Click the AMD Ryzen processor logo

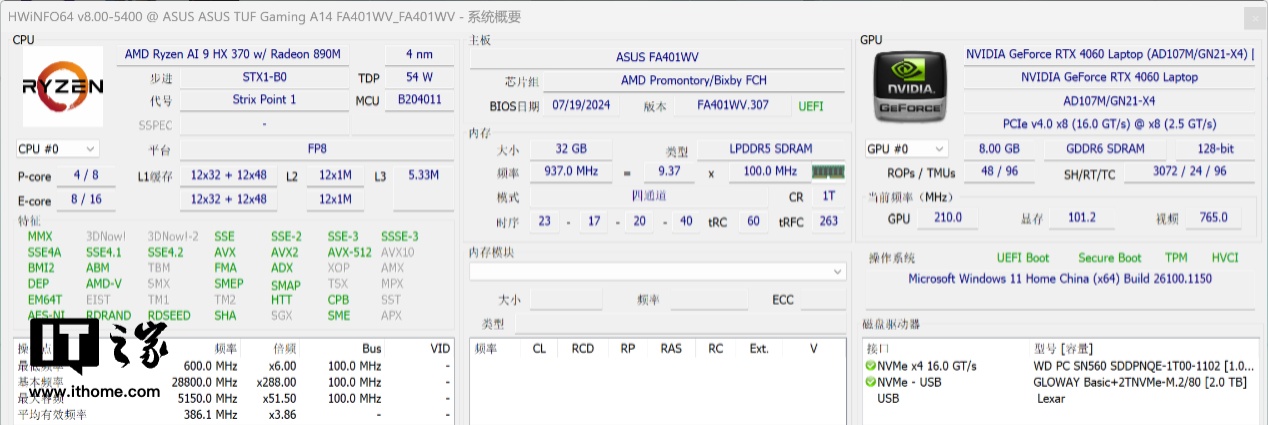coord(63,86)
